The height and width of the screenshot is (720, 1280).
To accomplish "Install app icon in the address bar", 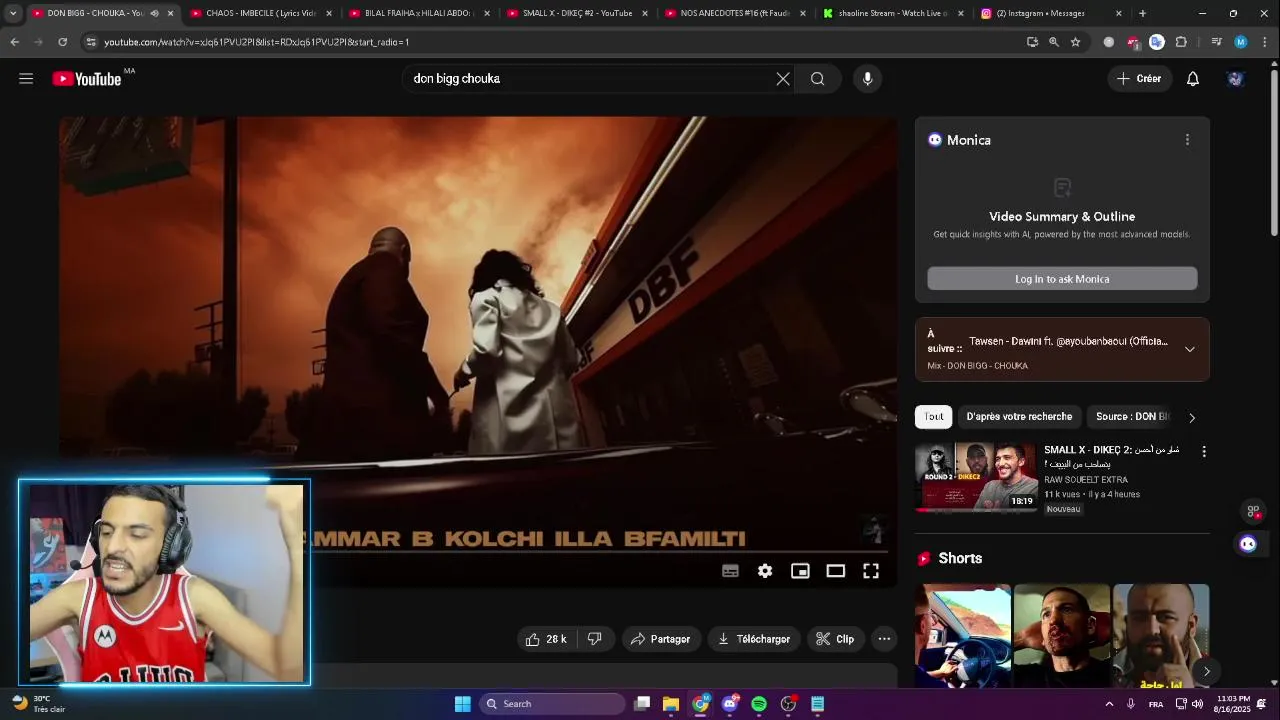I will 1032,42.
